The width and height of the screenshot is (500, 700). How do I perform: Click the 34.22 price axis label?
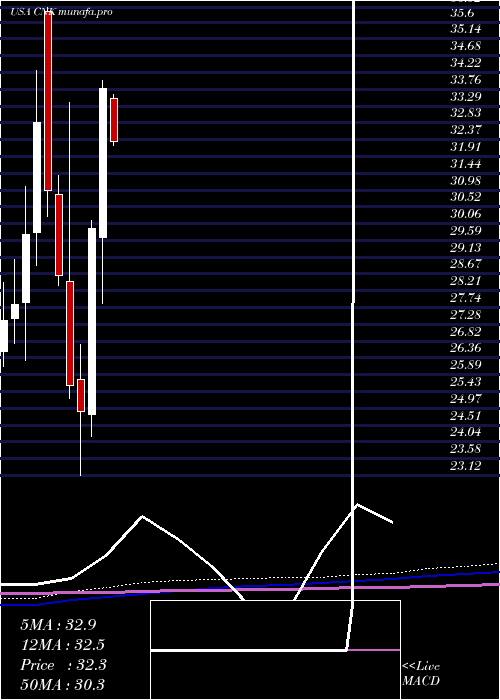point(466,63)
